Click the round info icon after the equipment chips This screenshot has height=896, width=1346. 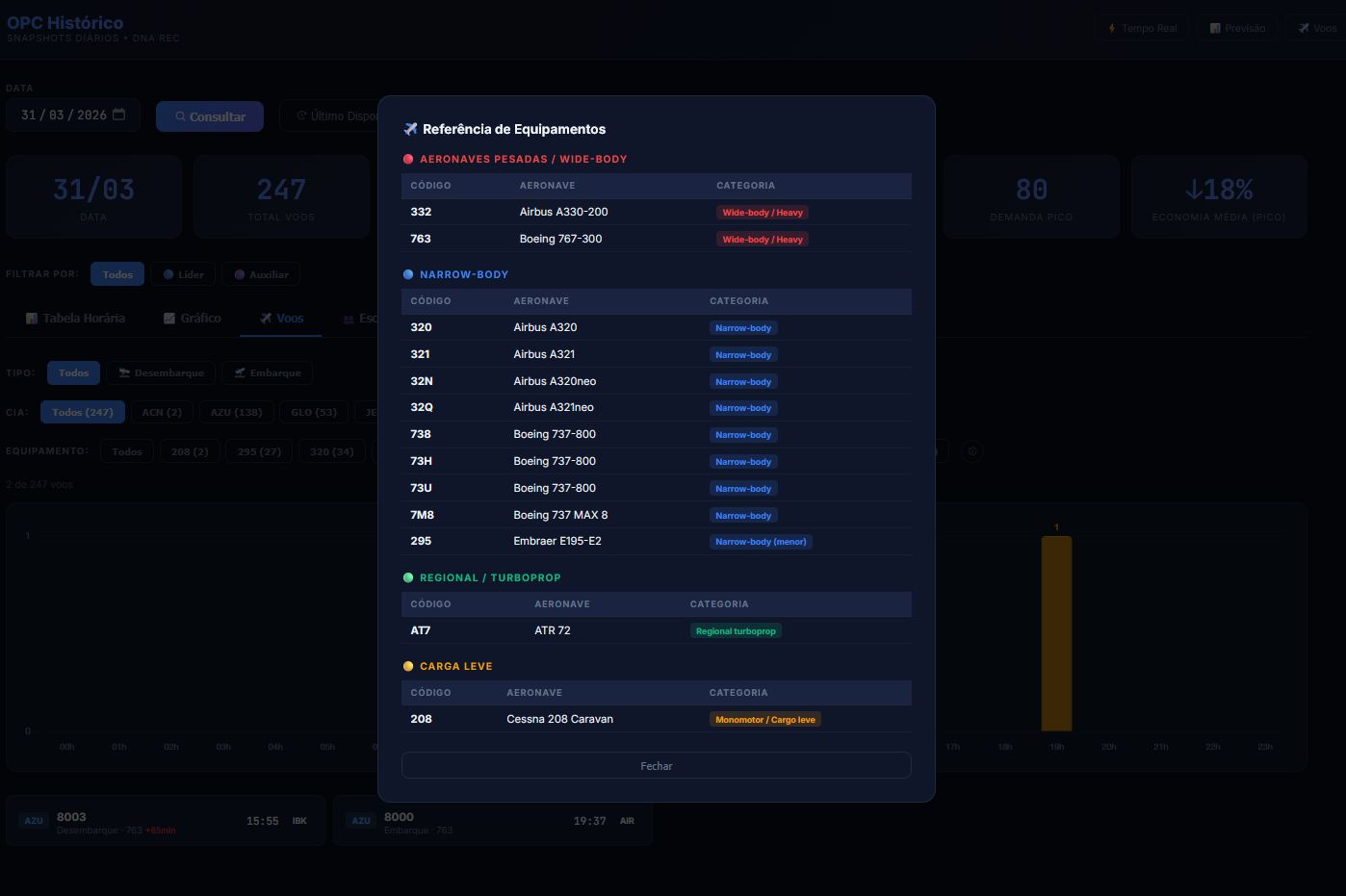(972, 450)
